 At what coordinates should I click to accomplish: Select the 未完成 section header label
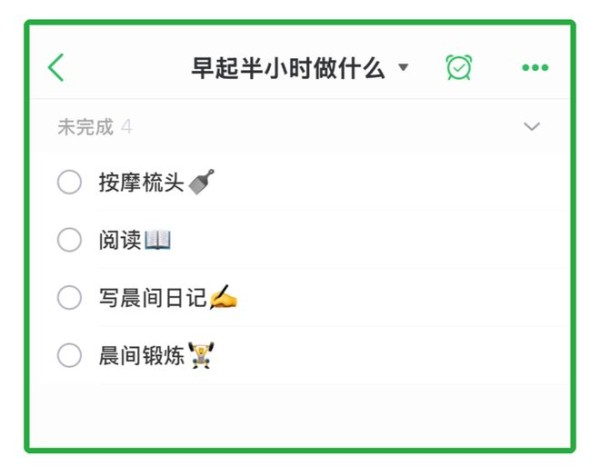coord(86,127)
